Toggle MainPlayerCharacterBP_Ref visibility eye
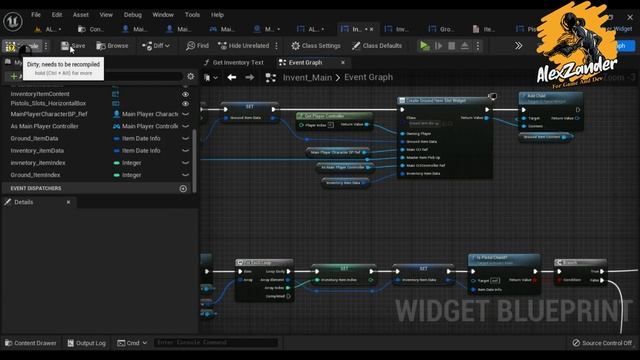Image resolution: width=640 pixels, height=360 pixels. click(185, 114)
